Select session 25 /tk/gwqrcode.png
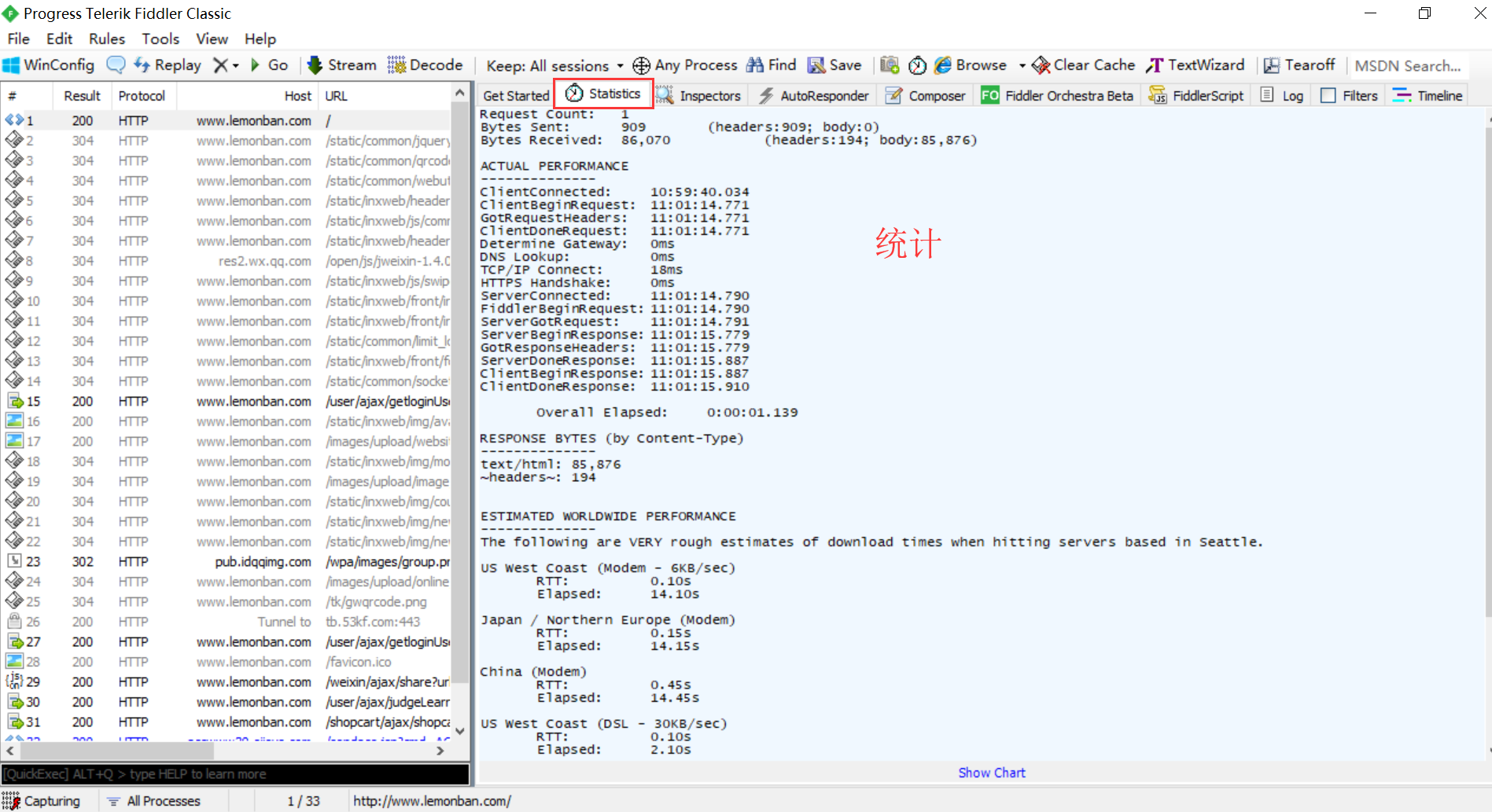The height and width of the screenshot is (812, 1492). coord(227,602)
